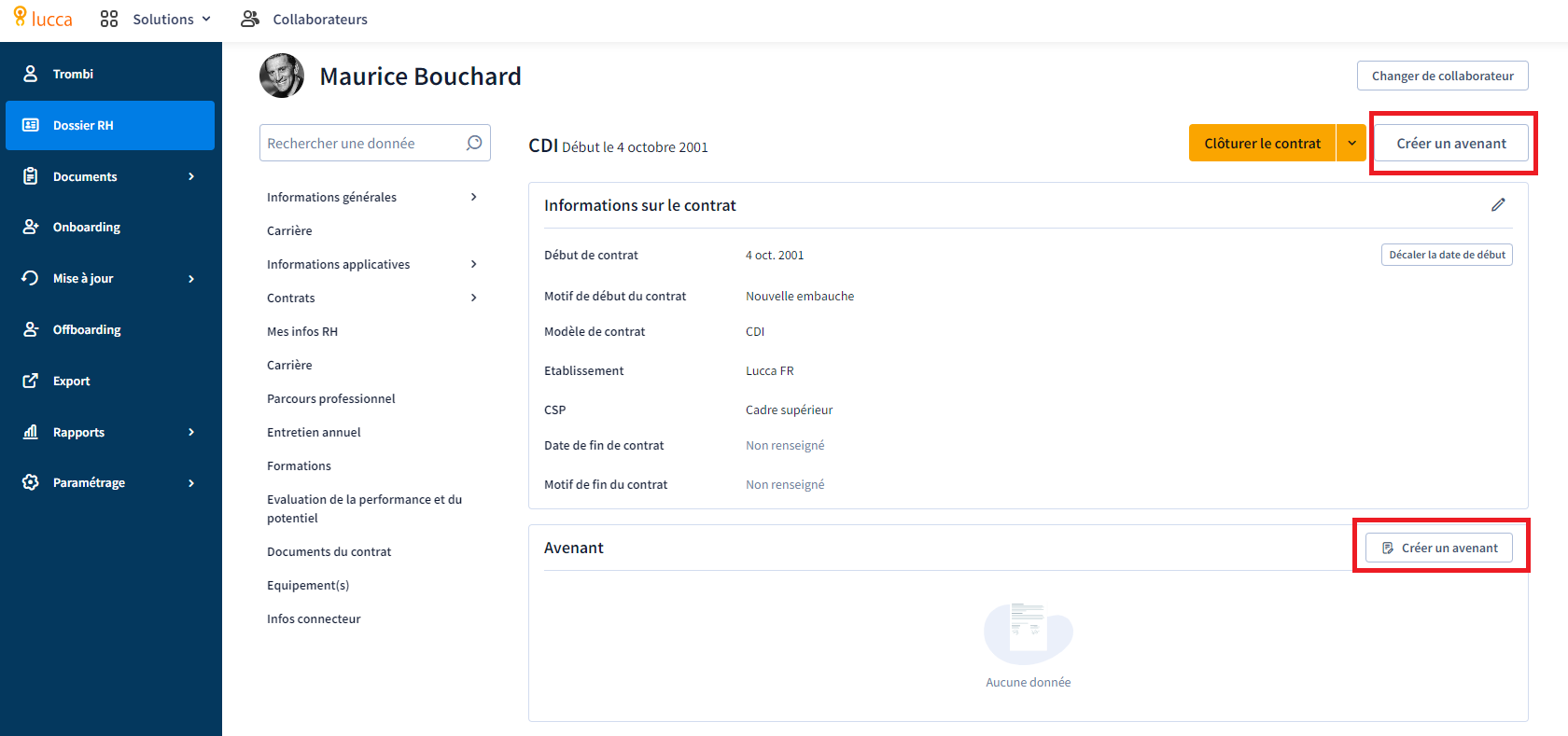Open the dropdown arrow beside Clôturer le contrat
1568x736 pixels.
pos(1351,143)
